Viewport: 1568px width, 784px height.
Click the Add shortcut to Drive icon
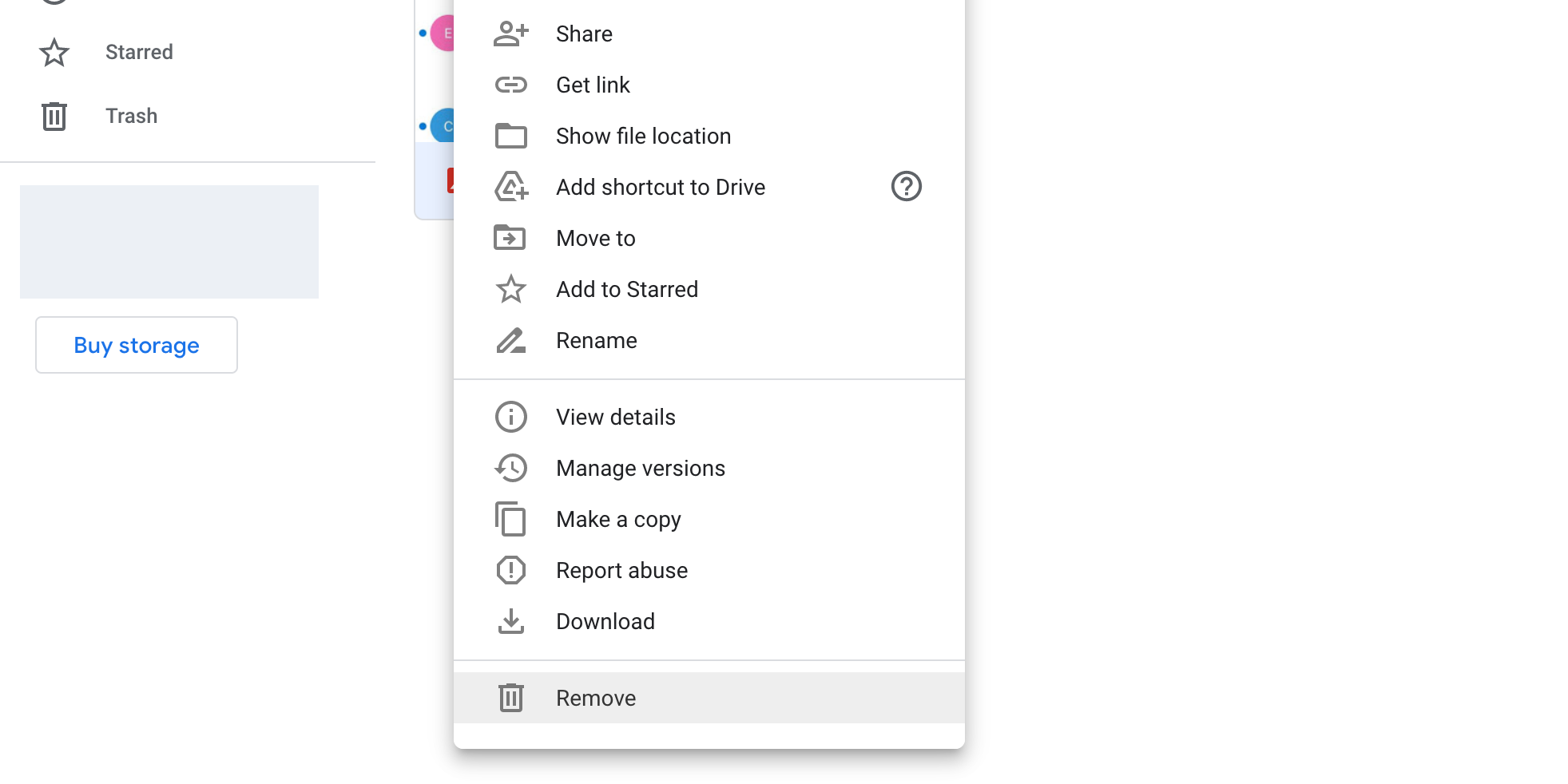click(511, 186)
